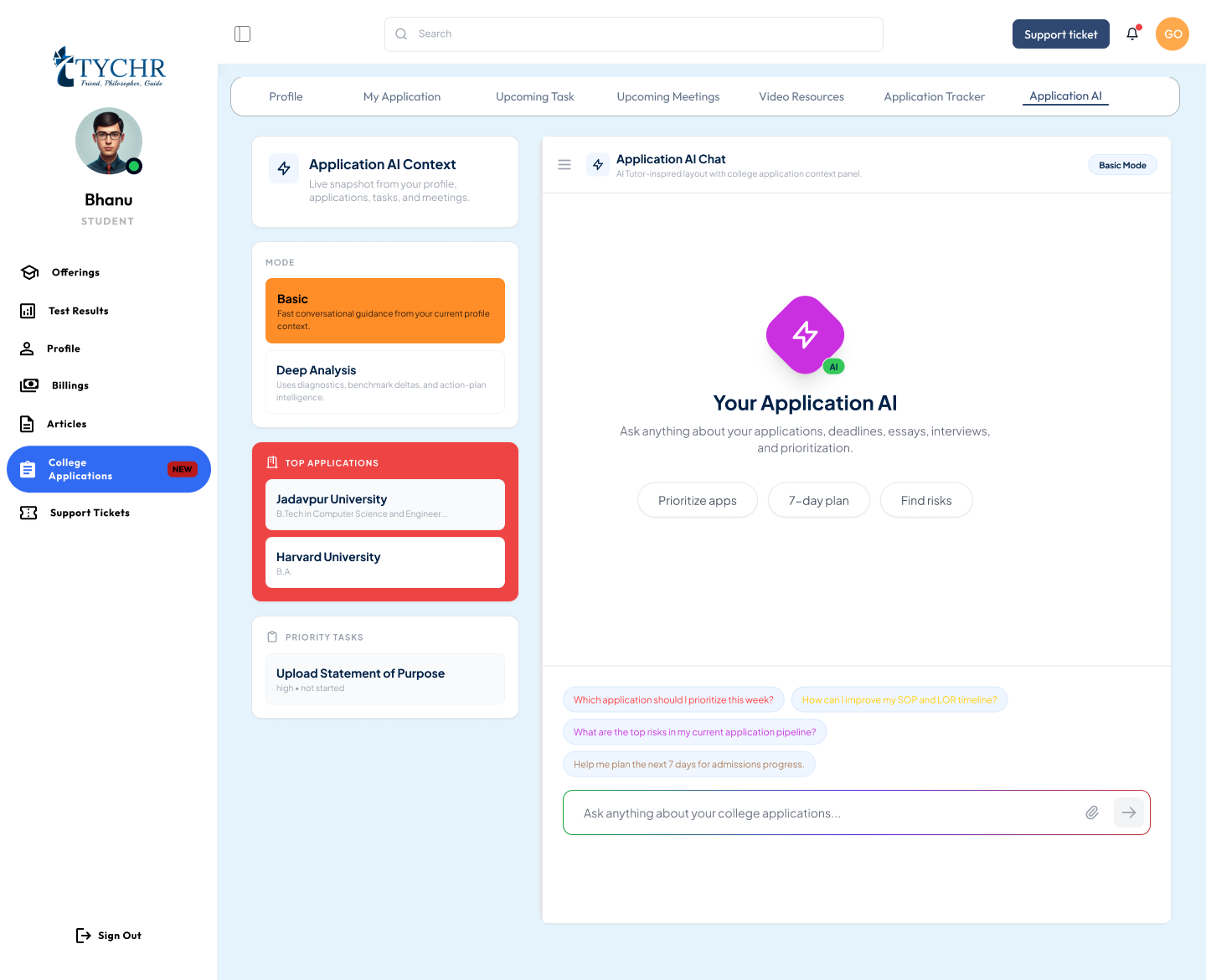Click the hamburger menu icon in chat header
The width and height of the screenshot is (1206, 980).
tap(564, 165)
